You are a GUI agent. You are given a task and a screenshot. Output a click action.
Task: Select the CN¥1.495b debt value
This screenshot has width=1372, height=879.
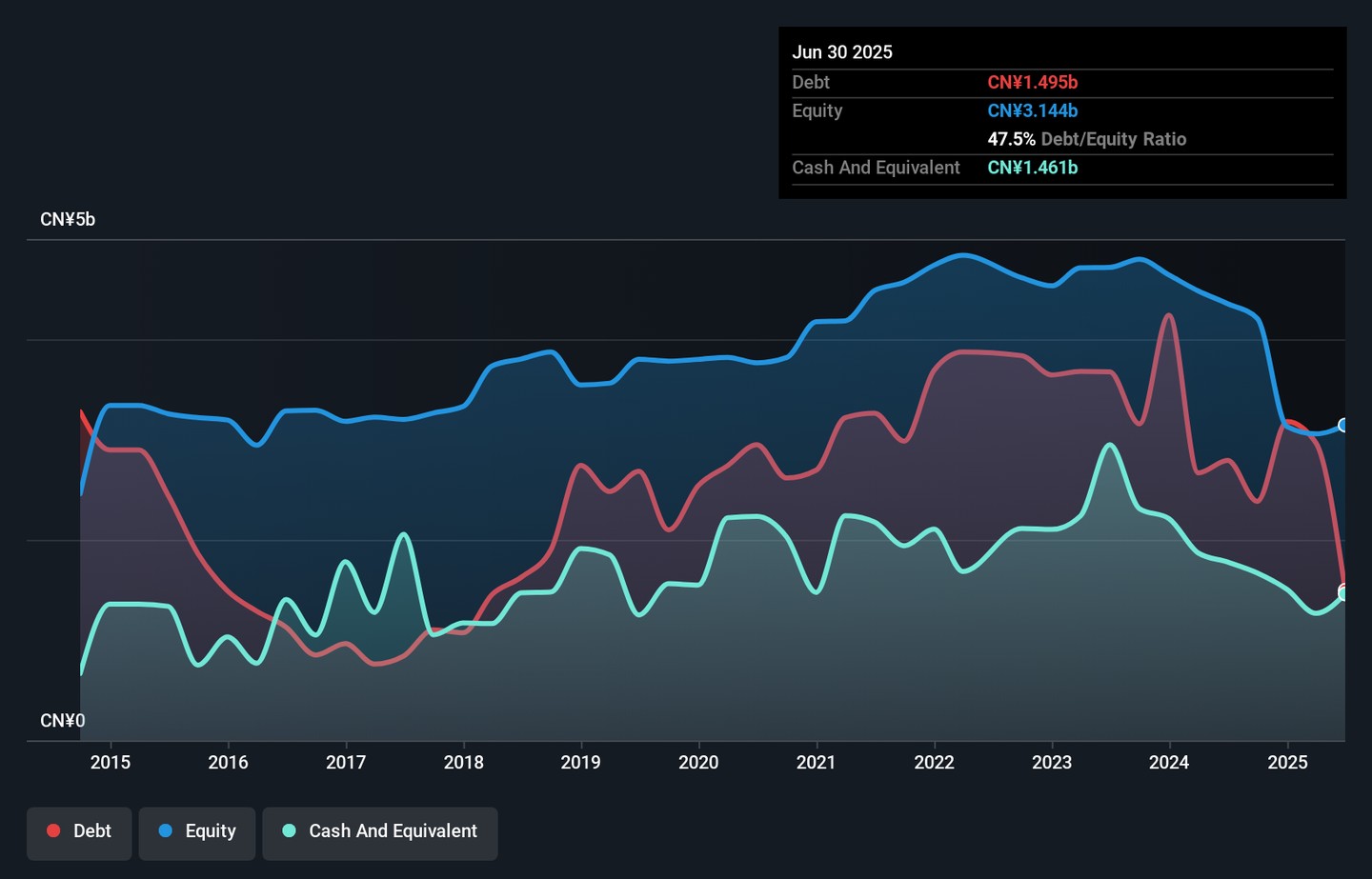pyautogui.click(x=1032, y=83)
